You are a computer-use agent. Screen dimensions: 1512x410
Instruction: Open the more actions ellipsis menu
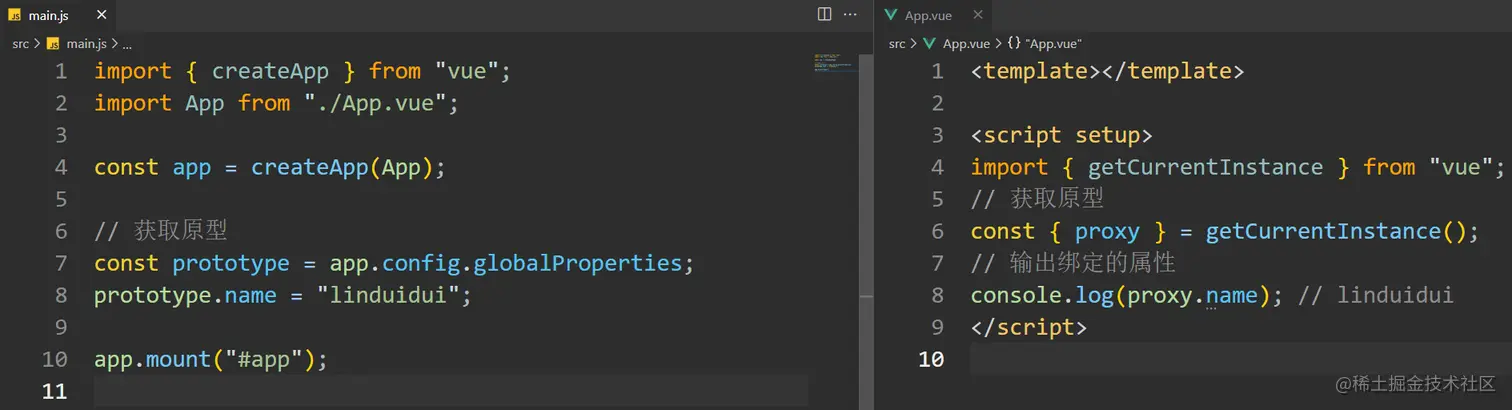pyautogui.click(x=850, y=14)
